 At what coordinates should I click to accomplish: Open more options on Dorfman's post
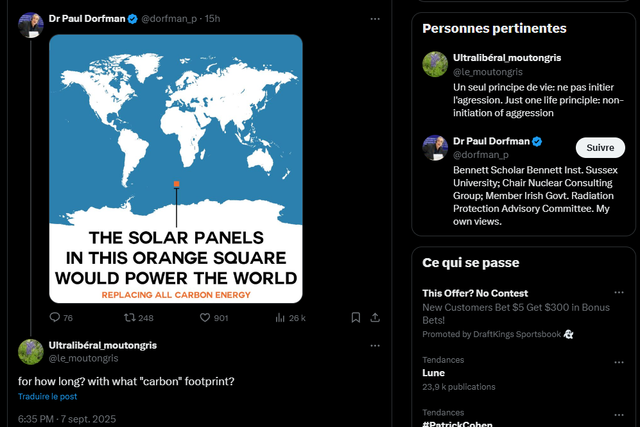(x=375, y=19)
